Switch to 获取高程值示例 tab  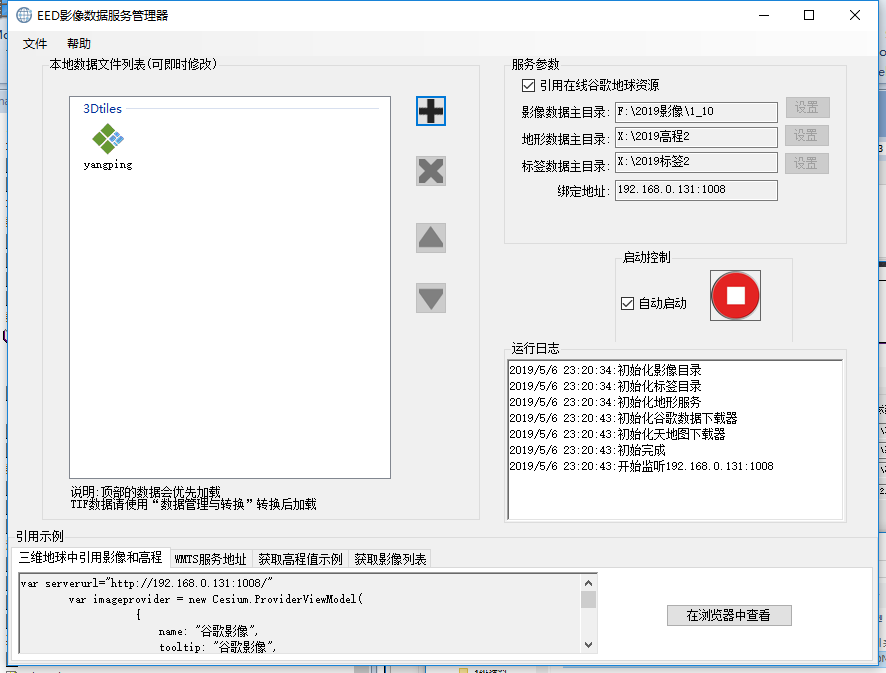300,559
